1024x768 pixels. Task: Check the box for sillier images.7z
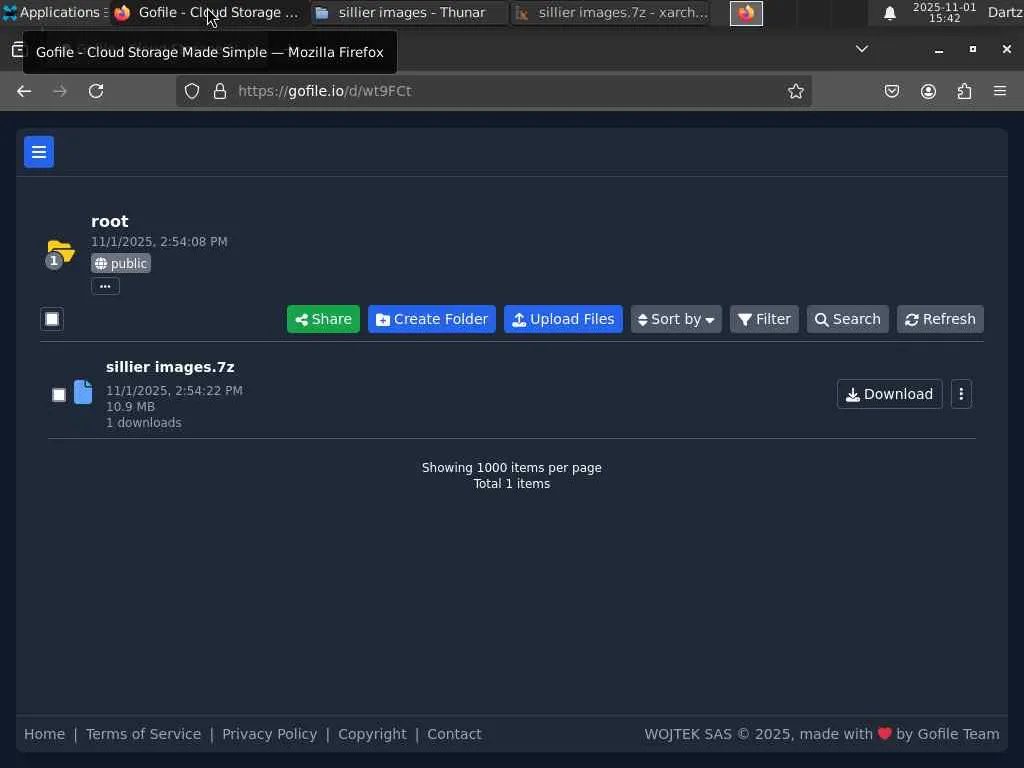[59, 394]
